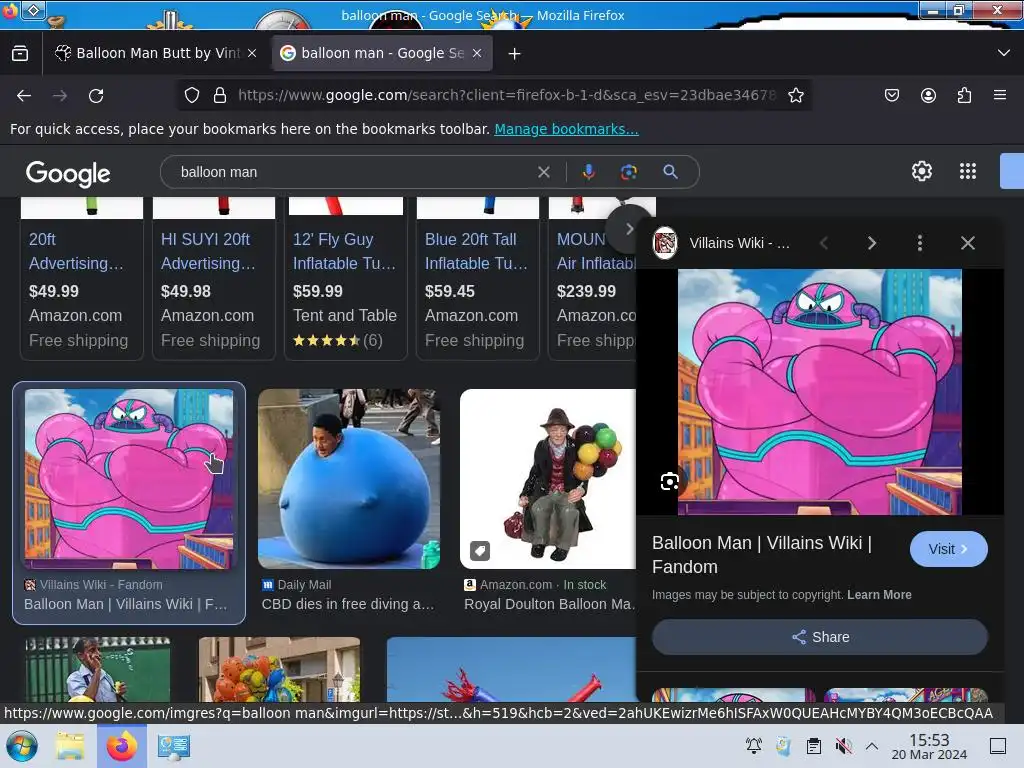Start Google voice search microphone
Viewport: 1024px width, 768px height.
588,172
